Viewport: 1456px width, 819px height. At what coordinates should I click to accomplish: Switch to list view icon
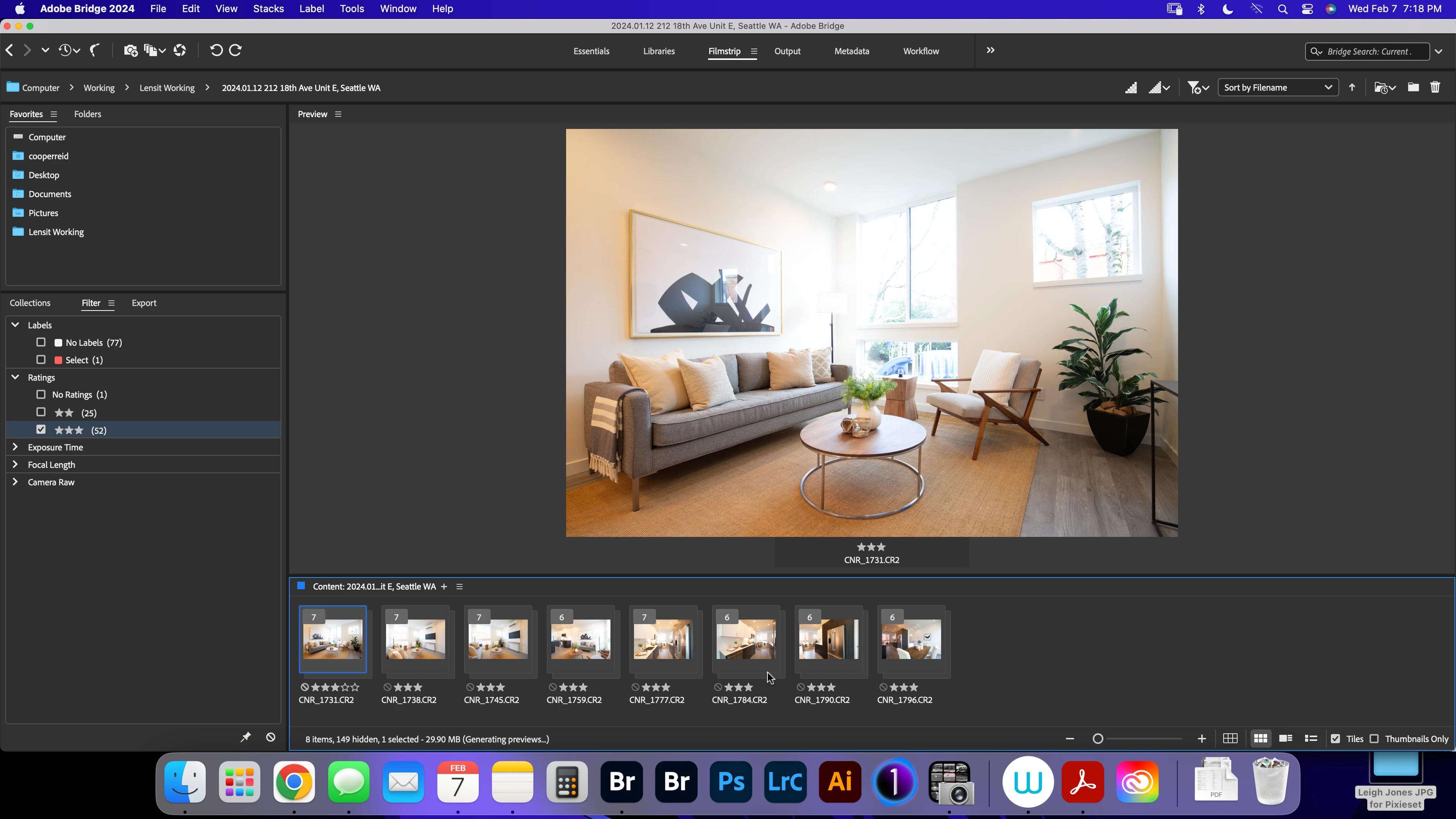pyautogui.click(x=1311, y=739)
